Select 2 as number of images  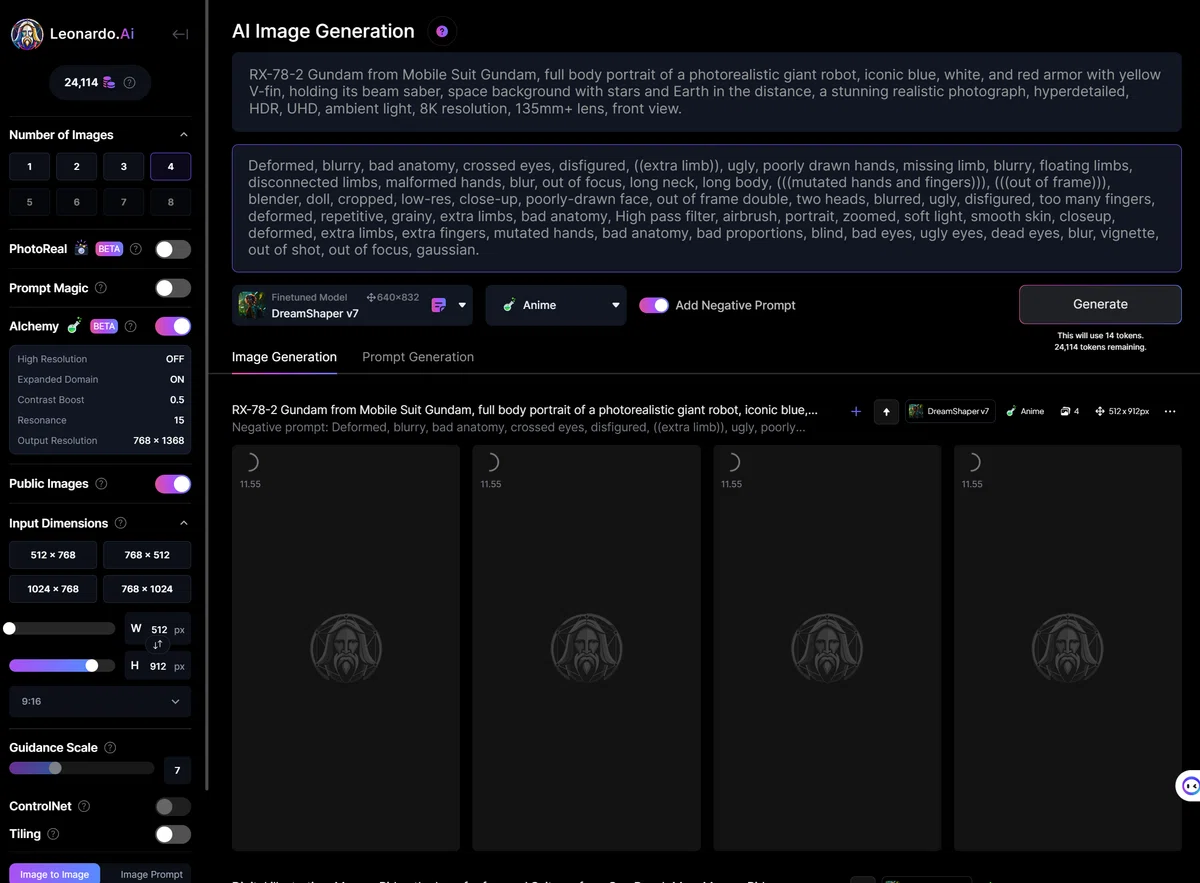coord(76,166)
